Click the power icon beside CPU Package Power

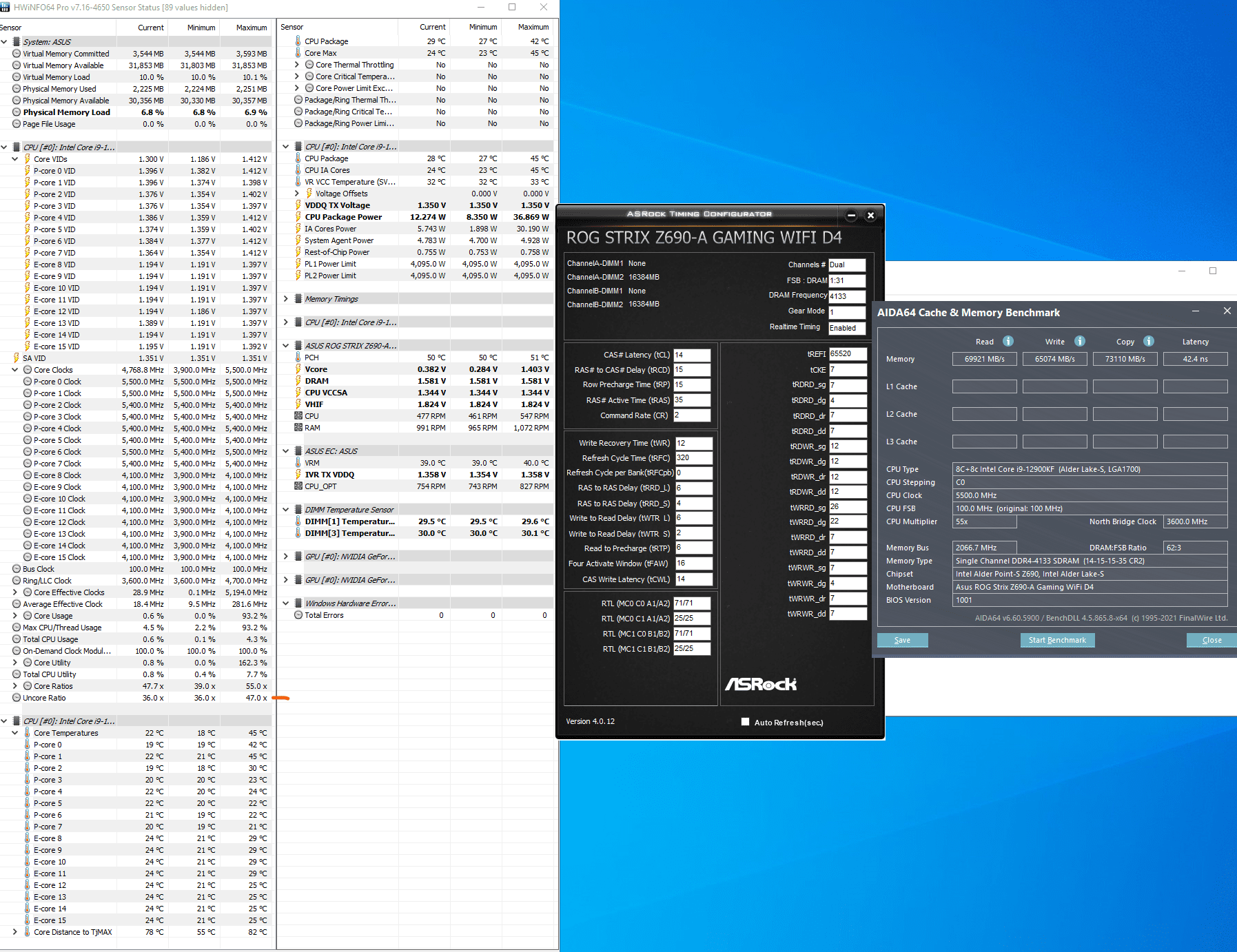click(x=298, y=217)
